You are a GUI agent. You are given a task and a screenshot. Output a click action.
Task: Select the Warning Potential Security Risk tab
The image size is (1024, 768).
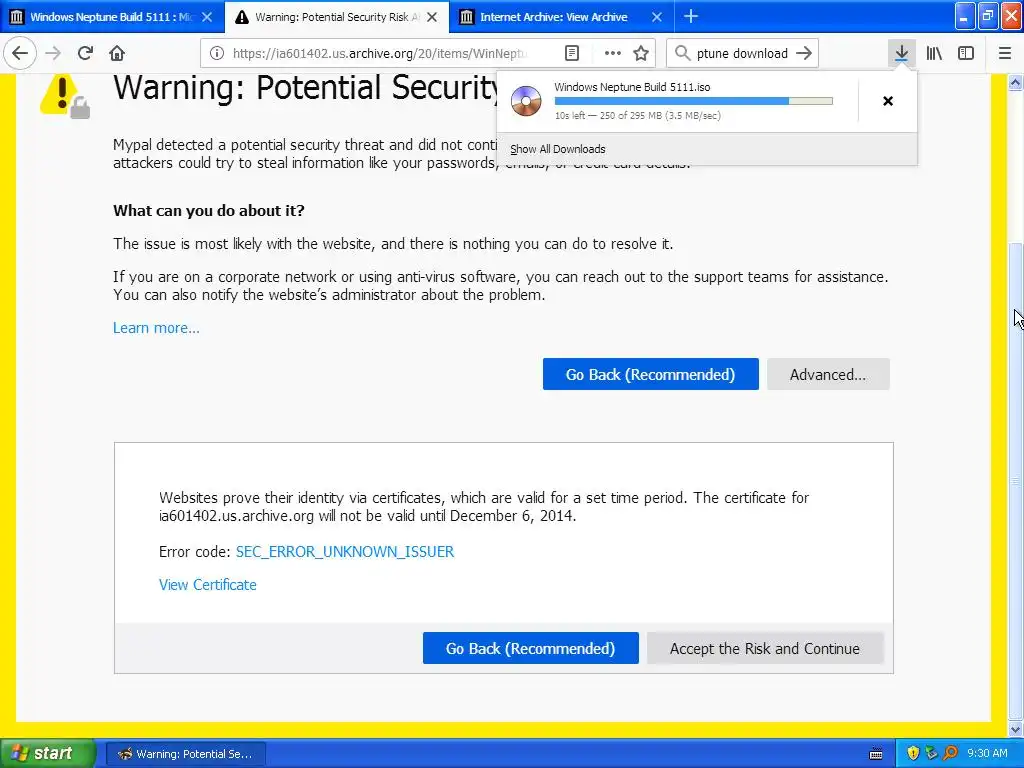(x=337, y=17)
